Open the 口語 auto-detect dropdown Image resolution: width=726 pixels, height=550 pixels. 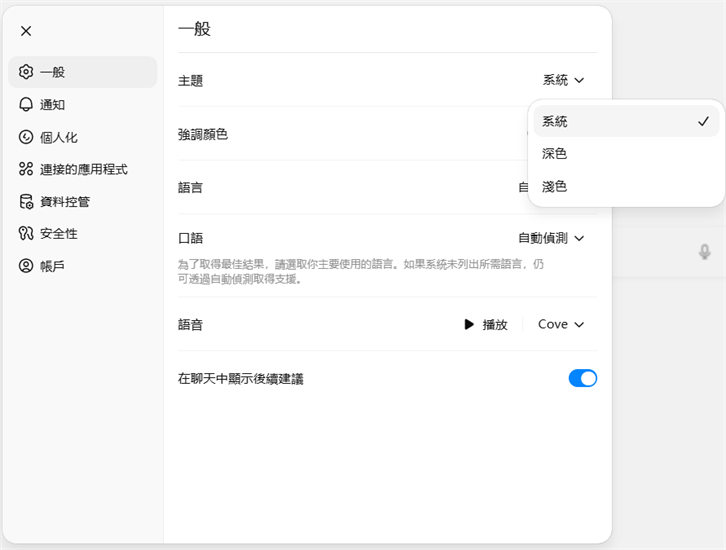pos(551,238)
